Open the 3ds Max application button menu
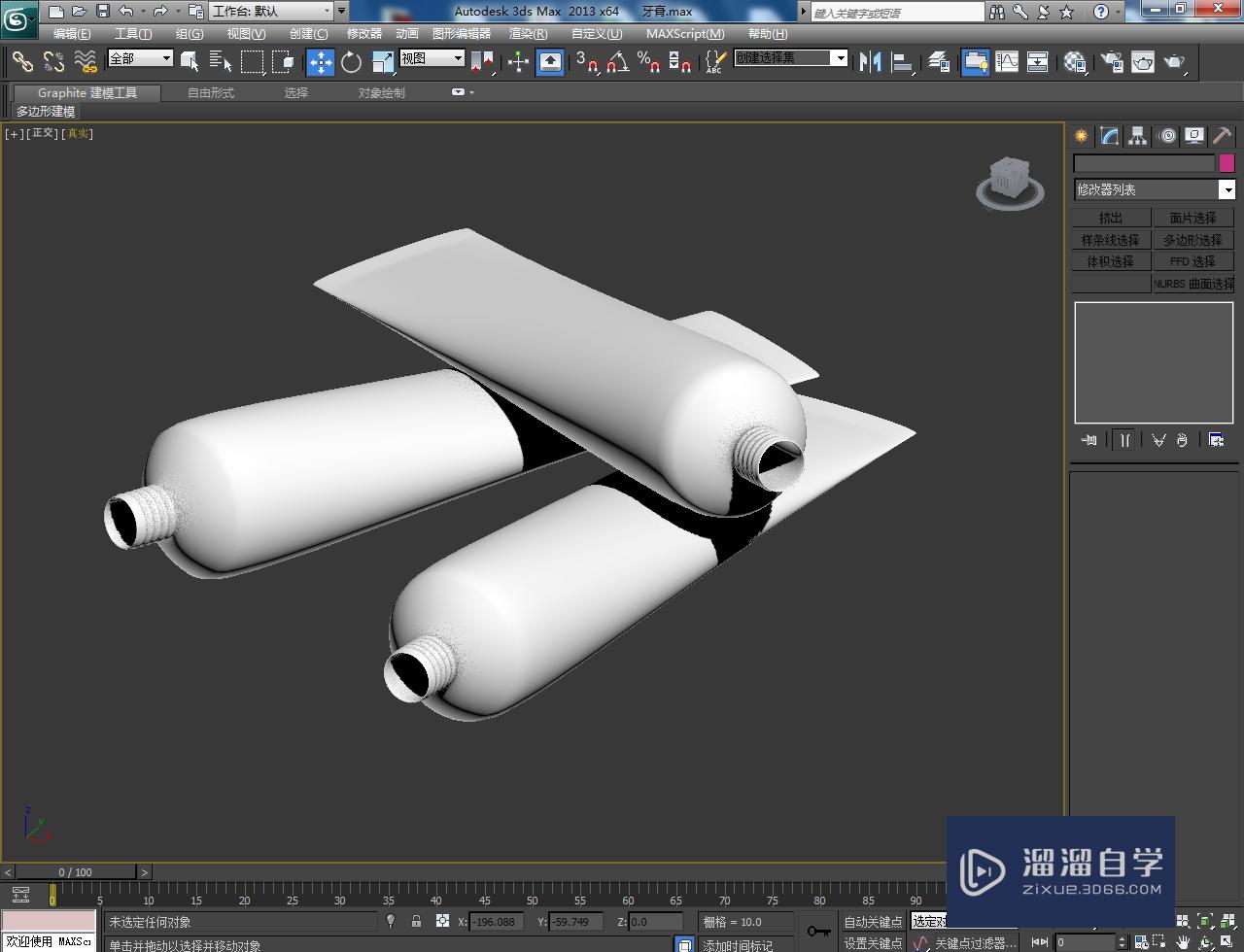This screenshot has height=952, width=1244. pos(19,17)
